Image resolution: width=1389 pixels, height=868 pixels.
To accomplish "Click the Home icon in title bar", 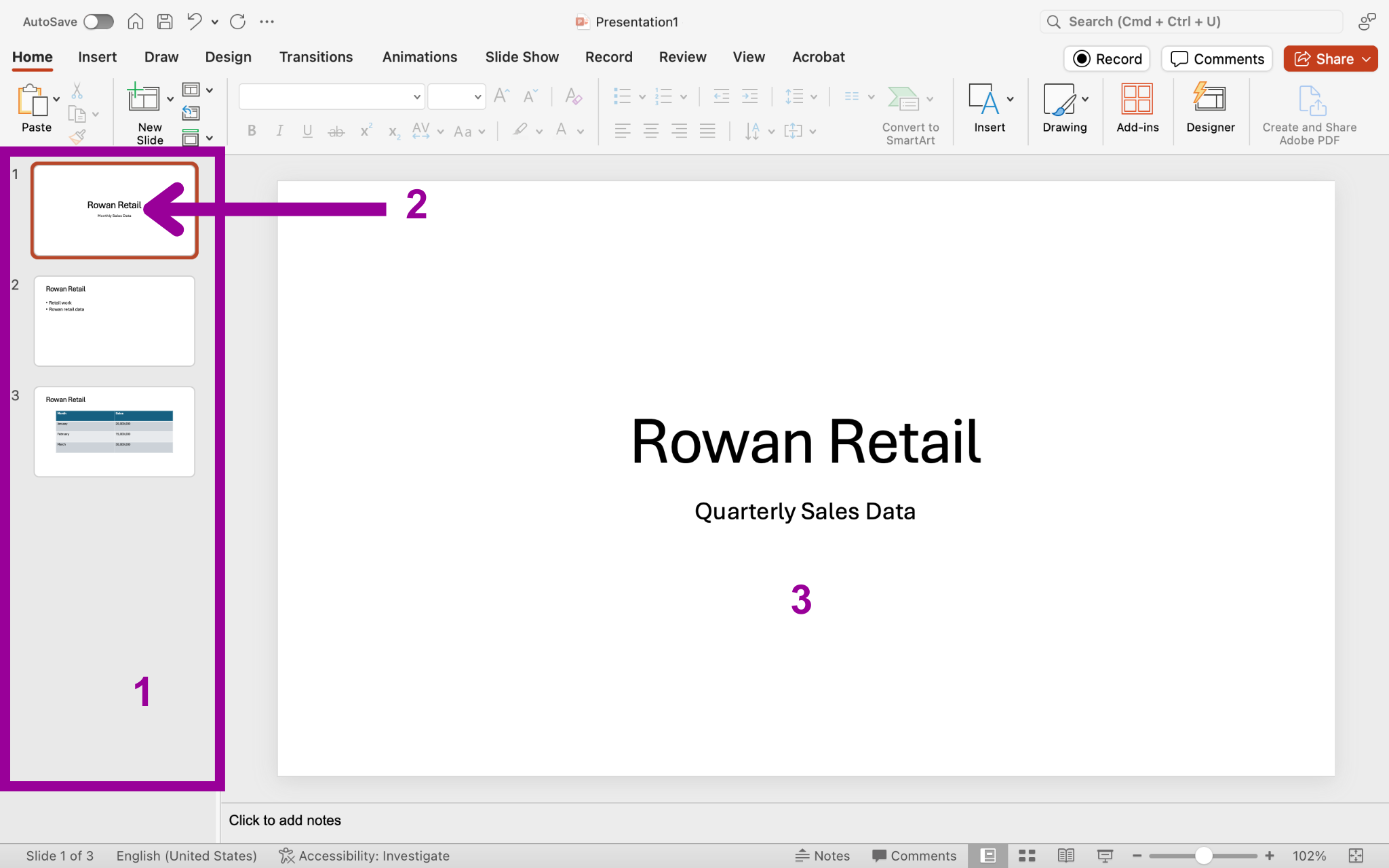I will point(136,22).
